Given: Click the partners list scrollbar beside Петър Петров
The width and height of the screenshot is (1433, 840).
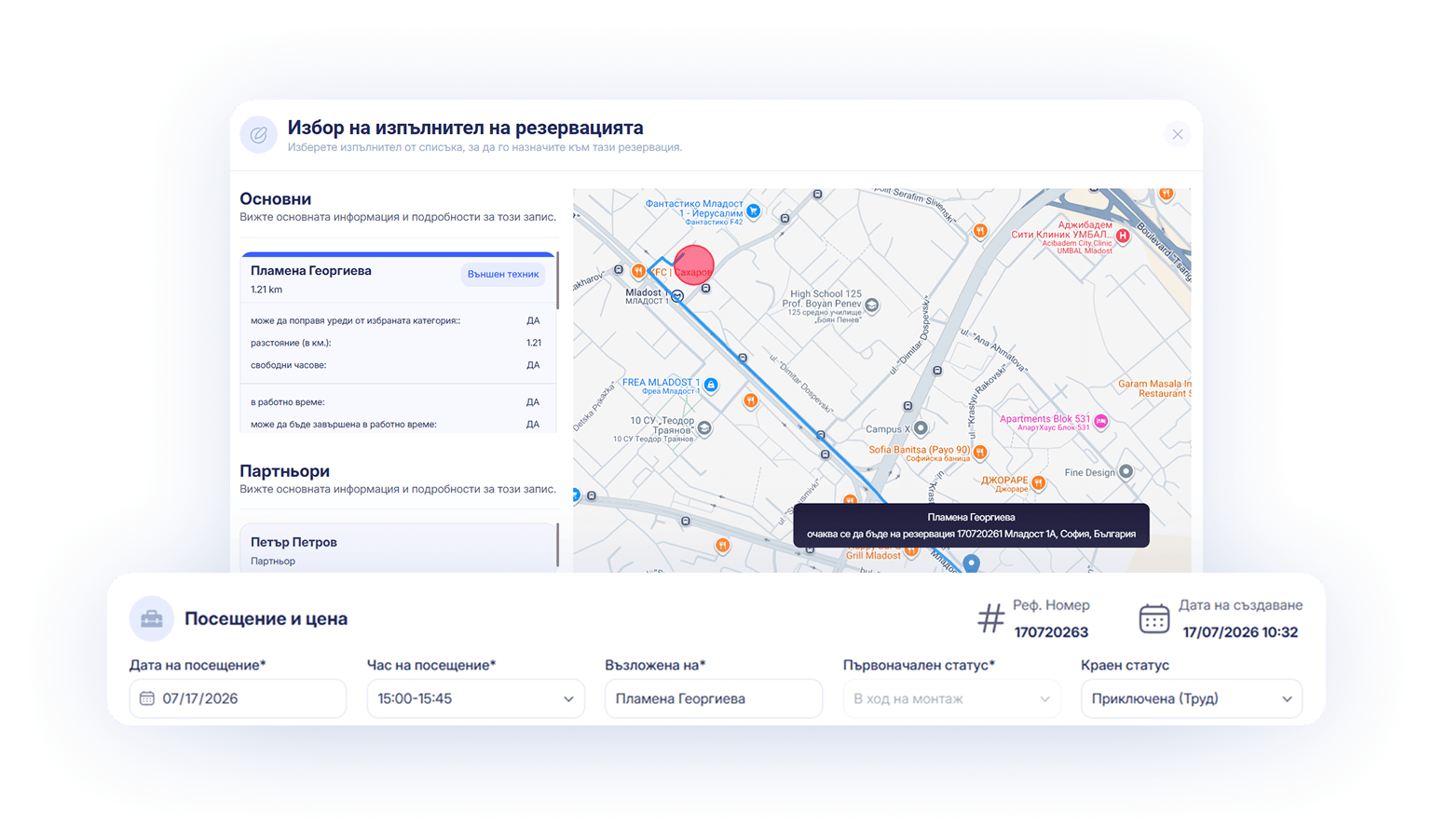Looking at the screenshot, I should tap(557, 546).
